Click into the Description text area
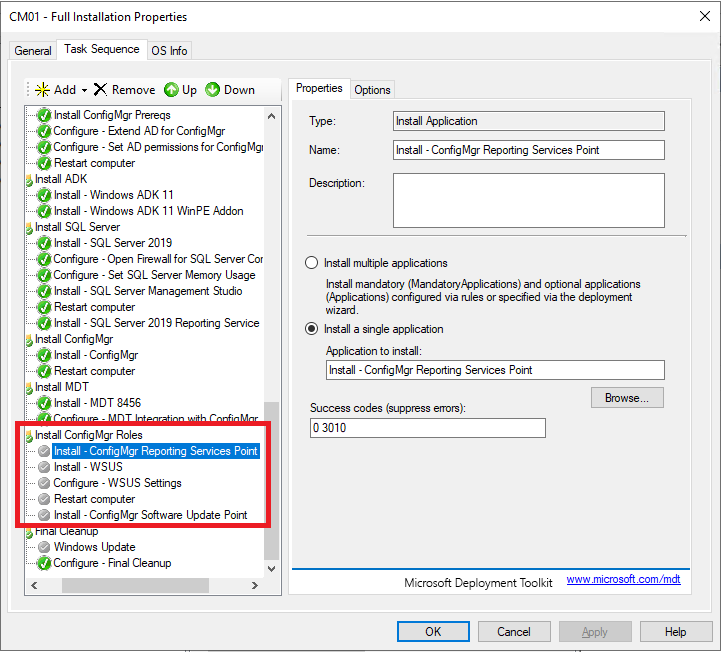Screen dimensions: 721x652 pyautogui.click(x=528, y=200)
